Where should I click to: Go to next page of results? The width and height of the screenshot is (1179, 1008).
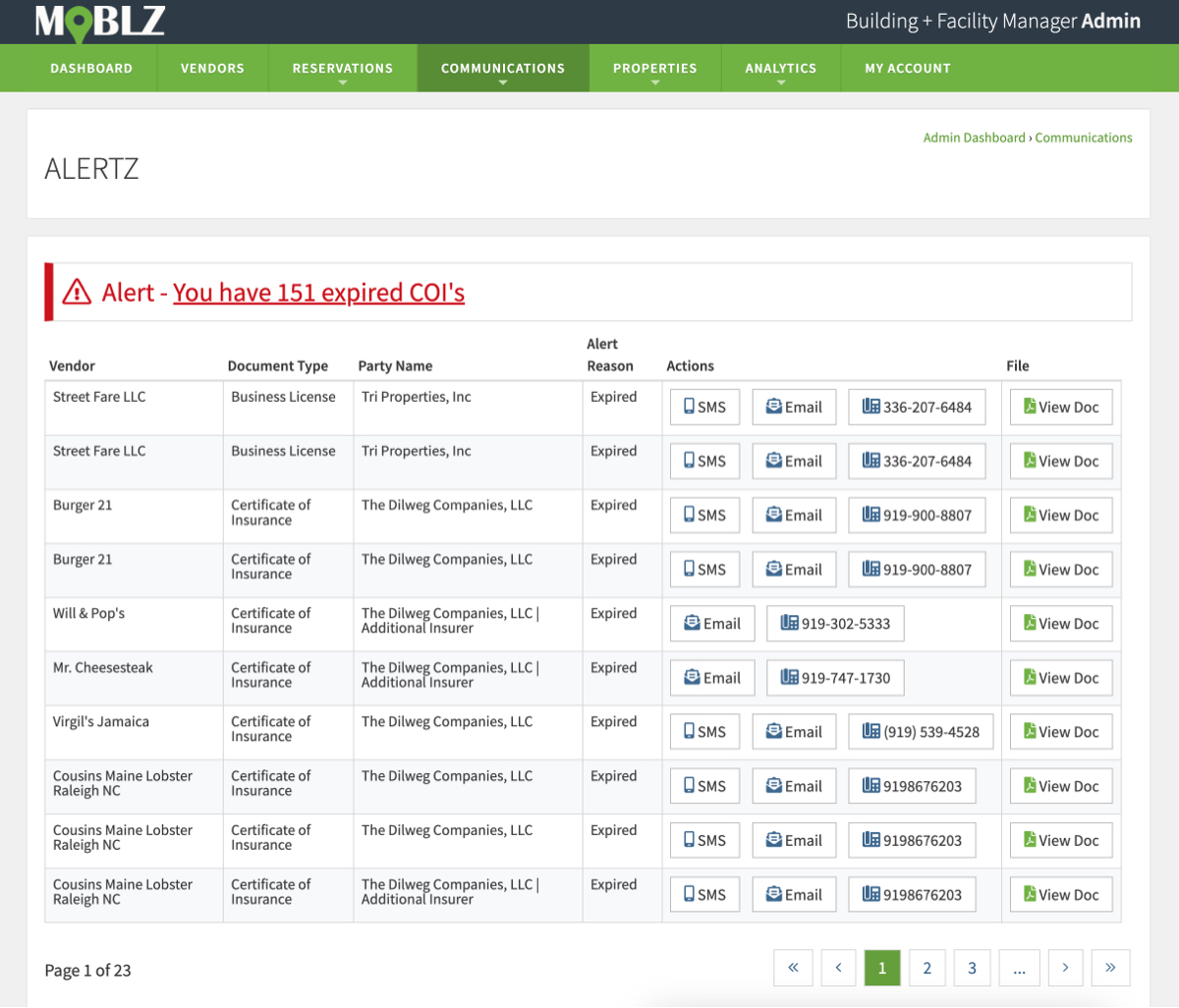pos(1065,968)
